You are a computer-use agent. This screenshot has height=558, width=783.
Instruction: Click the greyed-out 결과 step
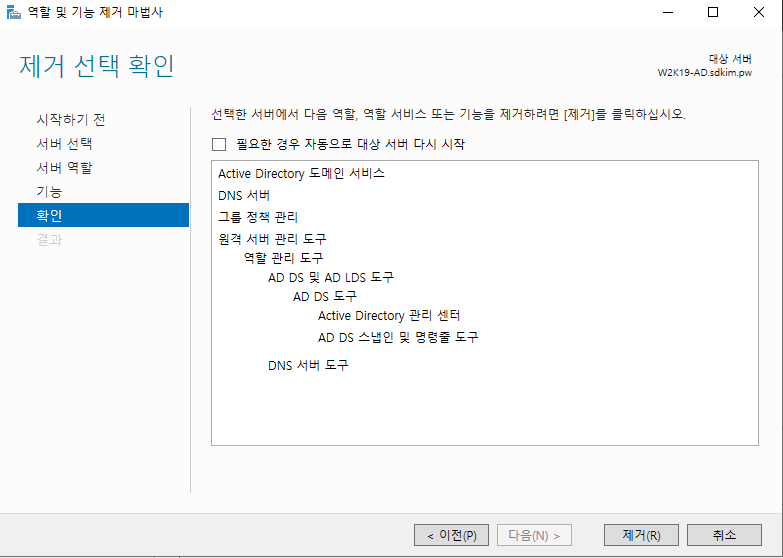49,240
